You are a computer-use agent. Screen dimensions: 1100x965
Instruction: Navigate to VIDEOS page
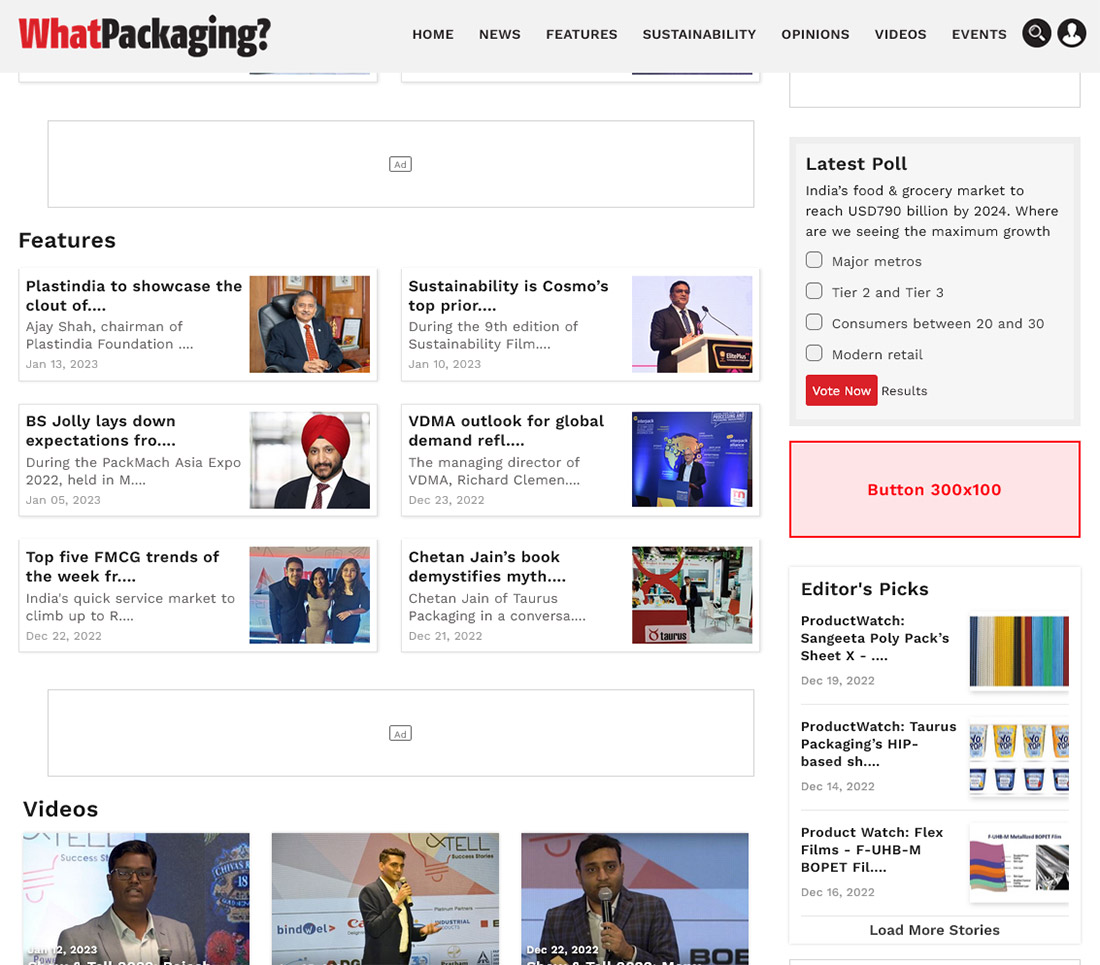click(x=900, y=34)
